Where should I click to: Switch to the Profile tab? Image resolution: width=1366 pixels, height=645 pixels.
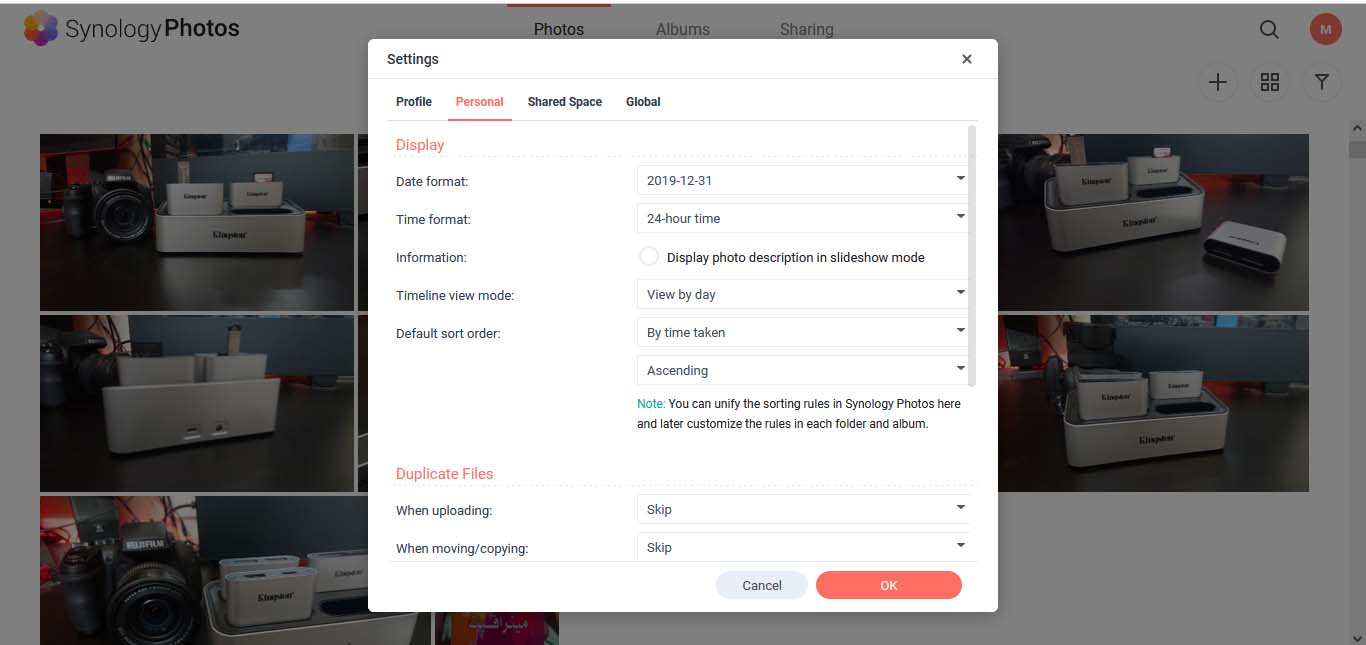click(414, 102)
